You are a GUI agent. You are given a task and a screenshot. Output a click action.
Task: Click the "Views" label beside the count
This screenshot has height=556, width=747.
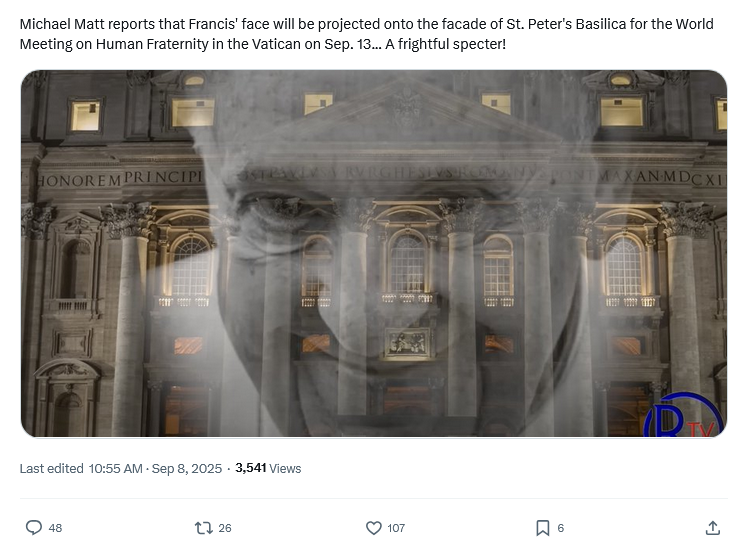[x=285, y=468]
